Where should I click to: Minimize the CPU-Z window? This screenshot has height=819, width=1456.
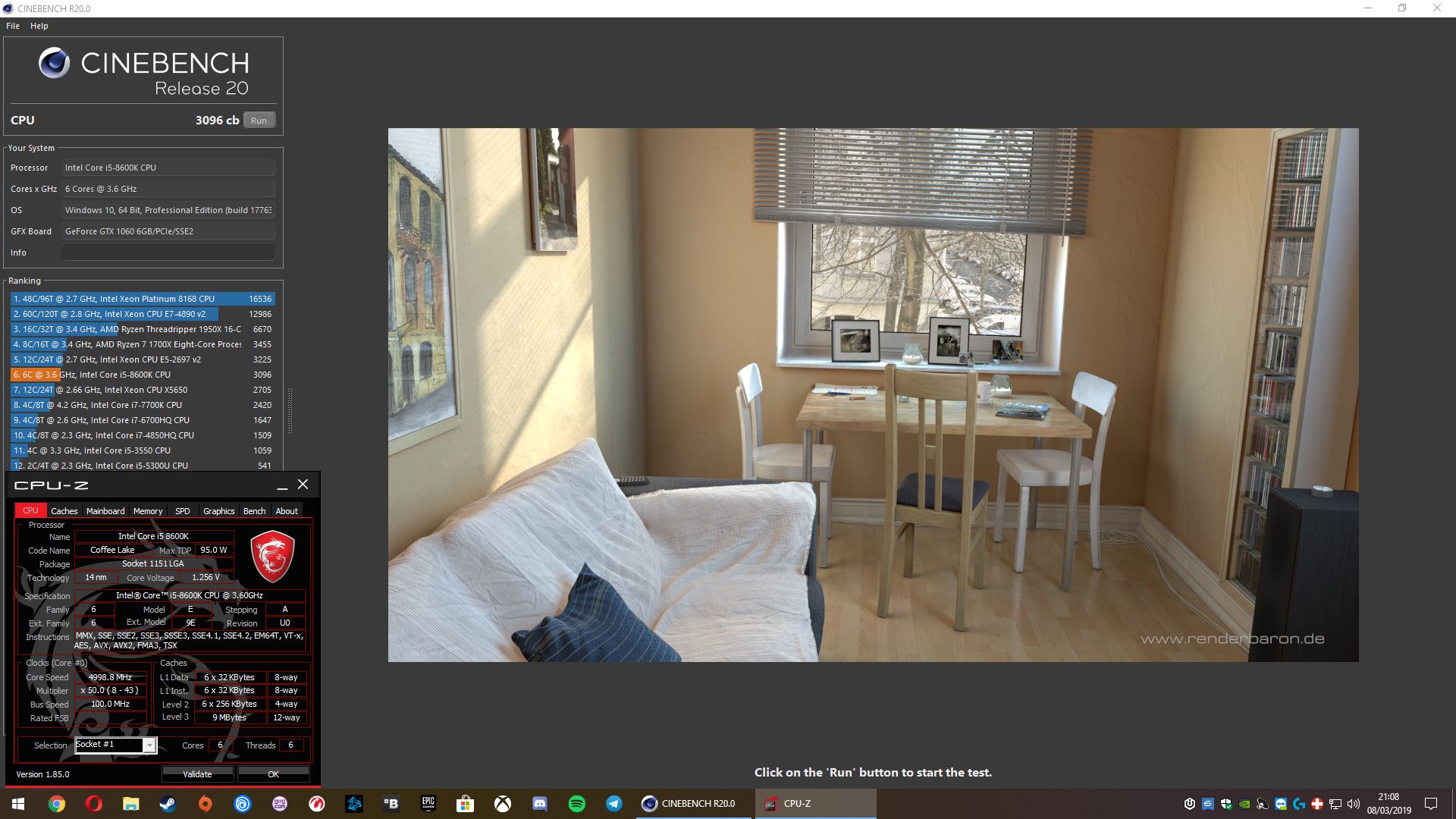[x=282, y=486]
